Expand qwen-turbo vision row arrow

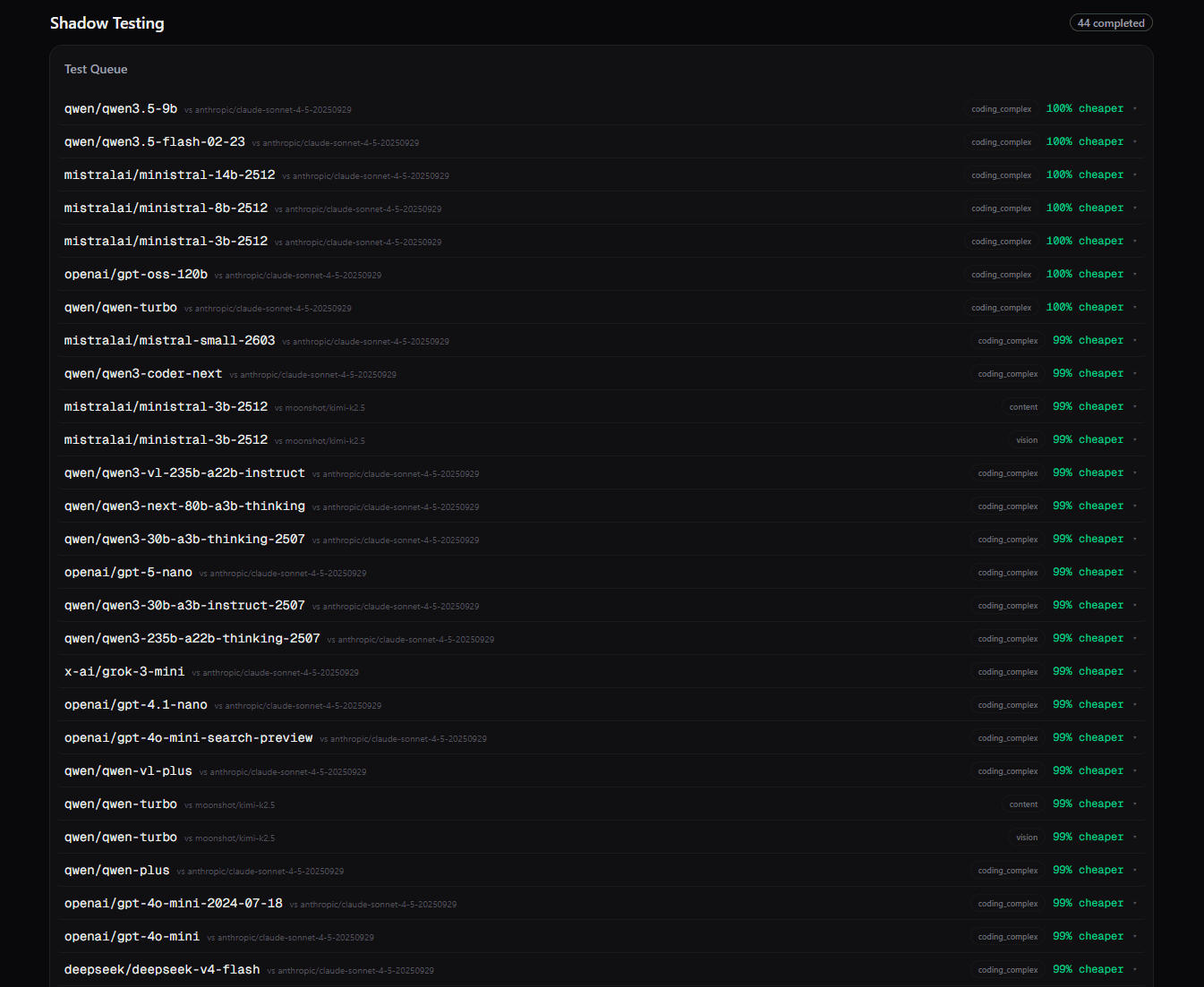click(x=1135, y=838)
